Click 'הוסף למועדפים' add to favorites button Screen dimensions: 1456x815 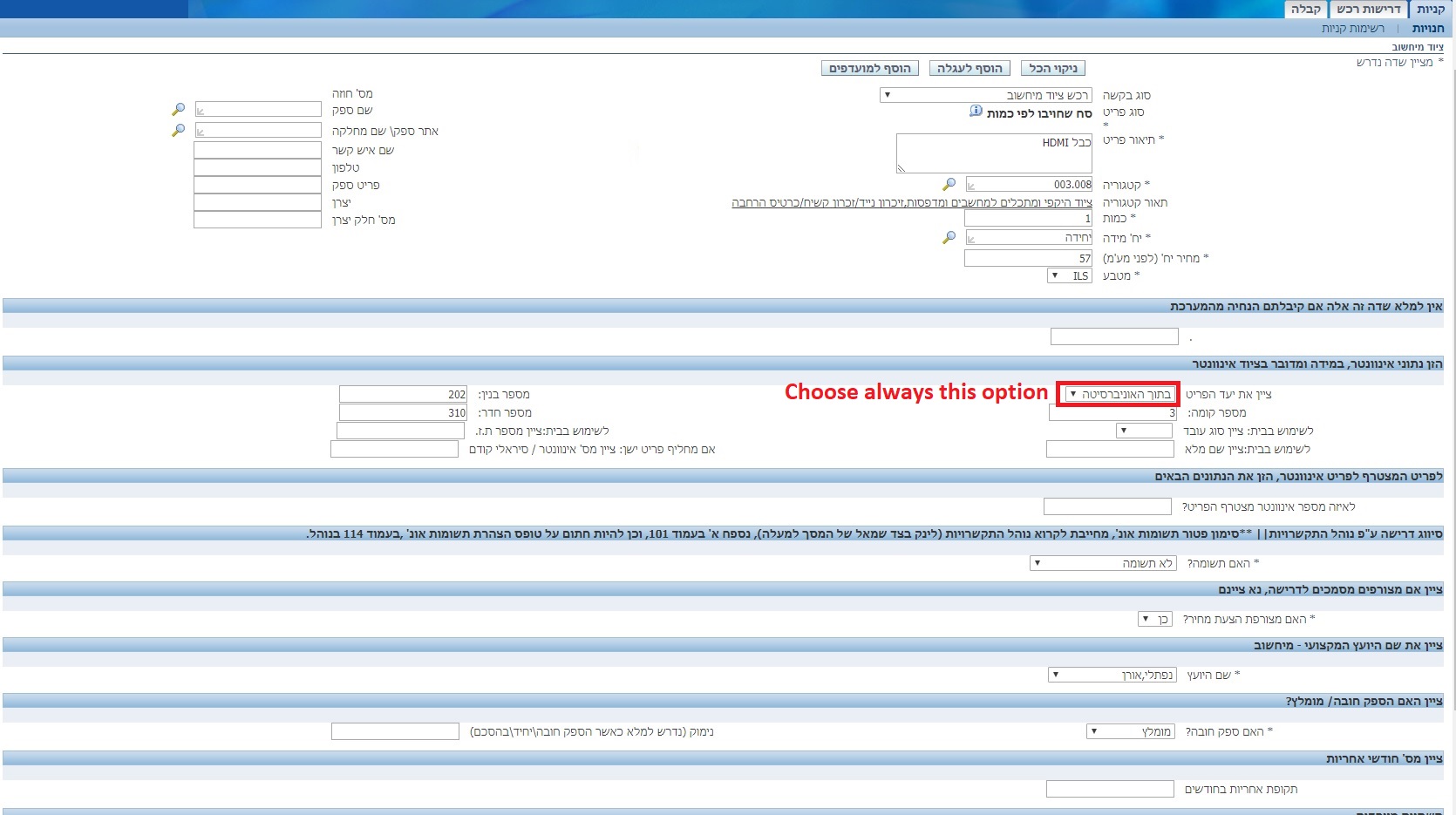click(869, 68)
